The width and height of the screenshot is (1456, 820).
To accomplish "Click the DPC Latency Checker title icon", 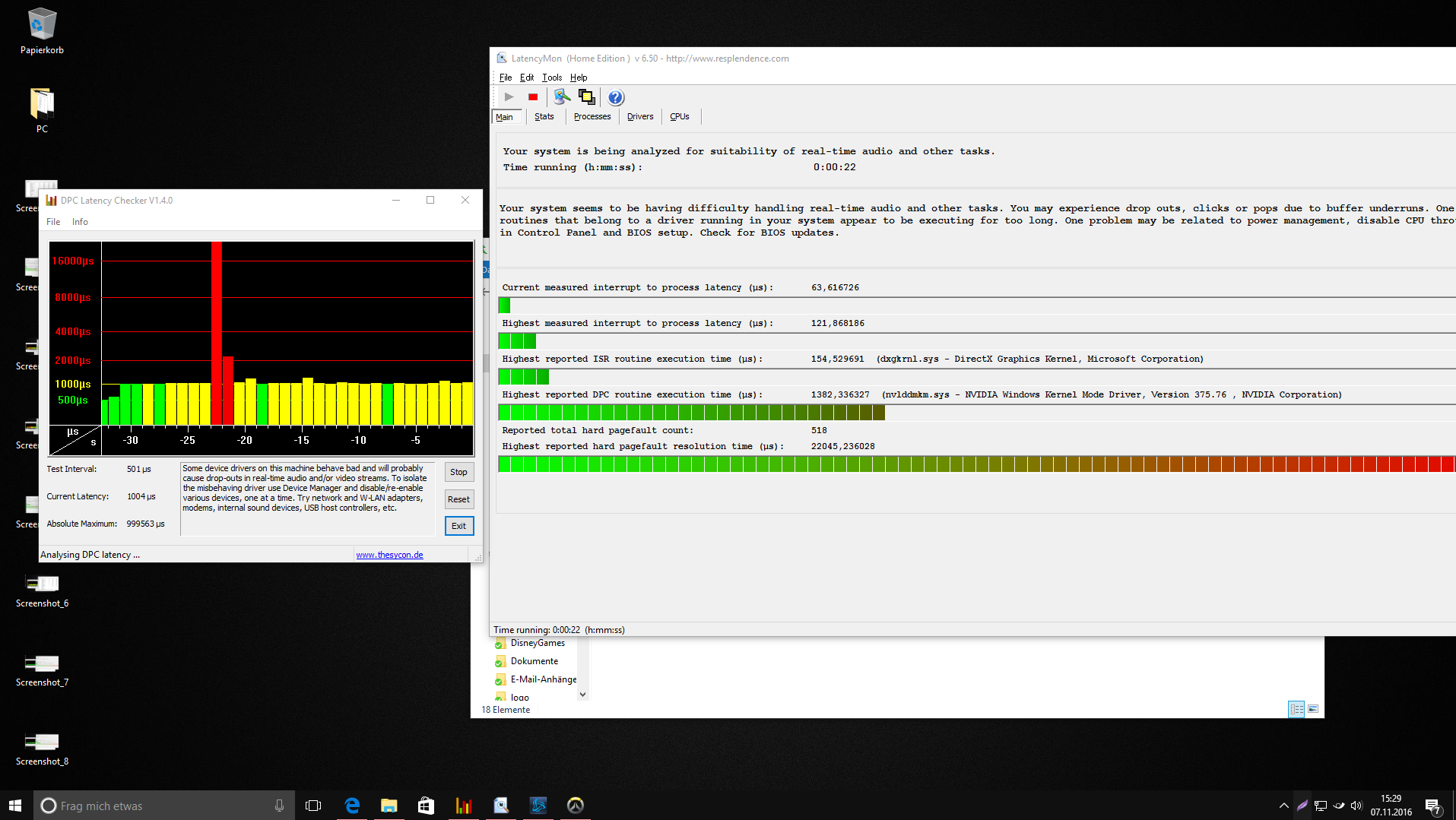I will pos(52,201).
